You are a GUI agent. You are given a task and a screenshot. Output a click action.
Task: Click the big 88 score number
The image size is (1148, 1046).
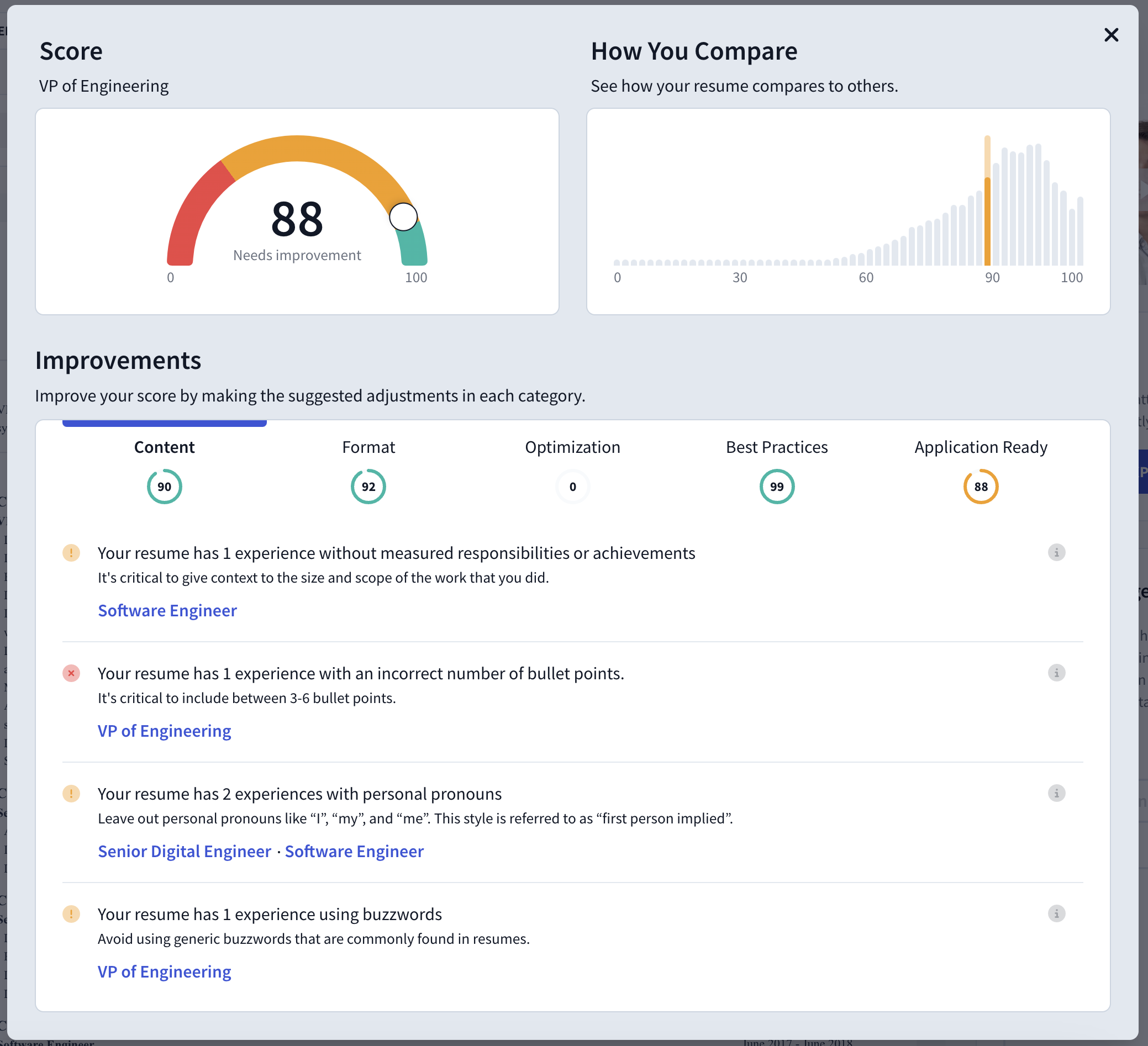point(297,219)
